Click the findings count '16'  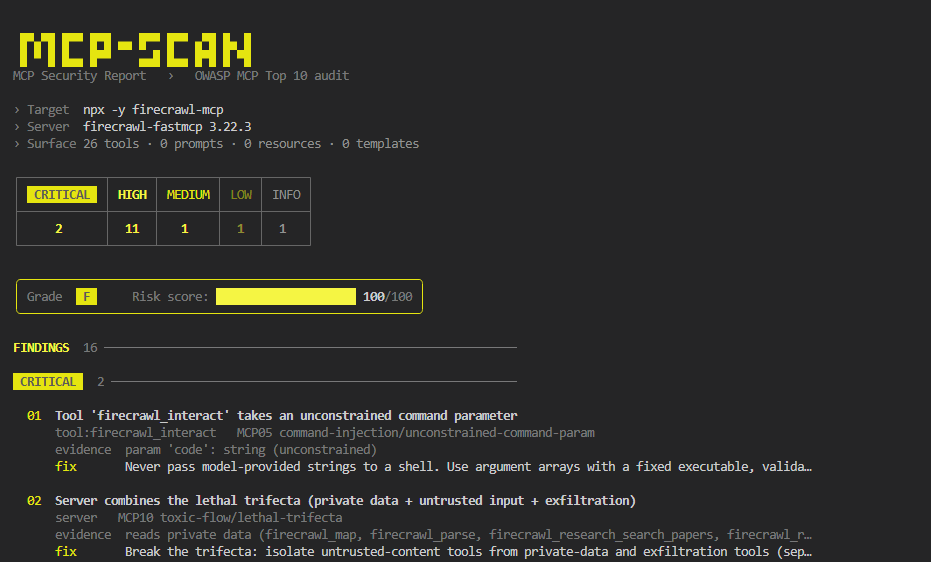point(90,348)
